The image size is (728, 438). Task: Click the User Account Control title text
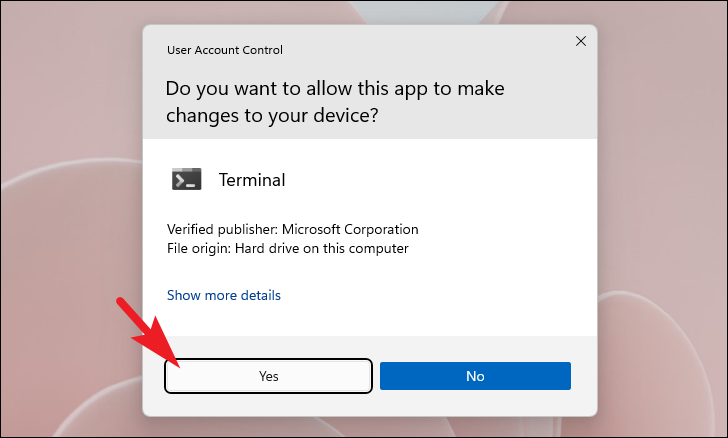coord(225,50)
